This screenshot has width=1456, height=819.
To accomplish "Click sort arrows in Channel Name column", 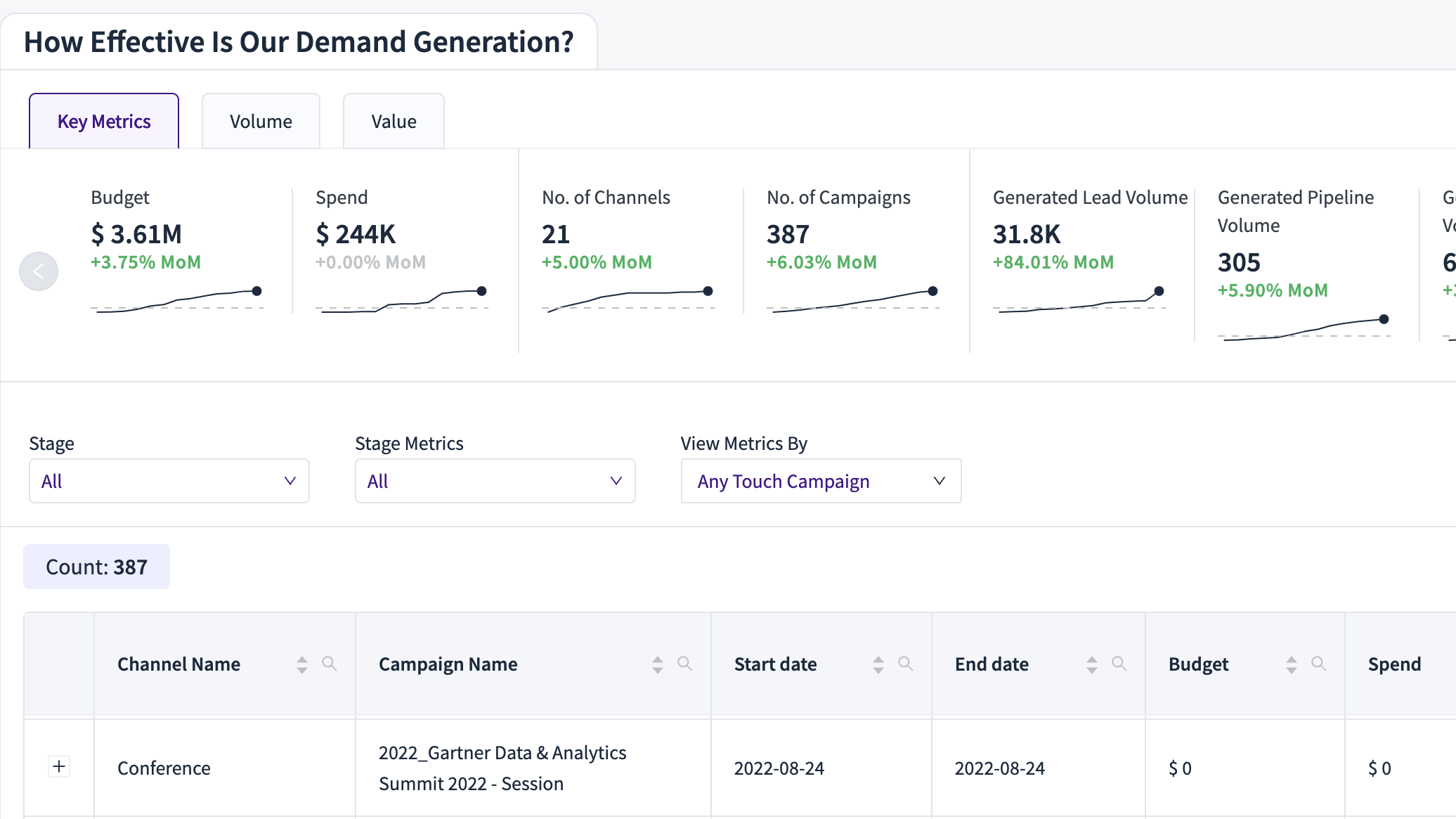I will pyautogui.click(x=302, y=664).
